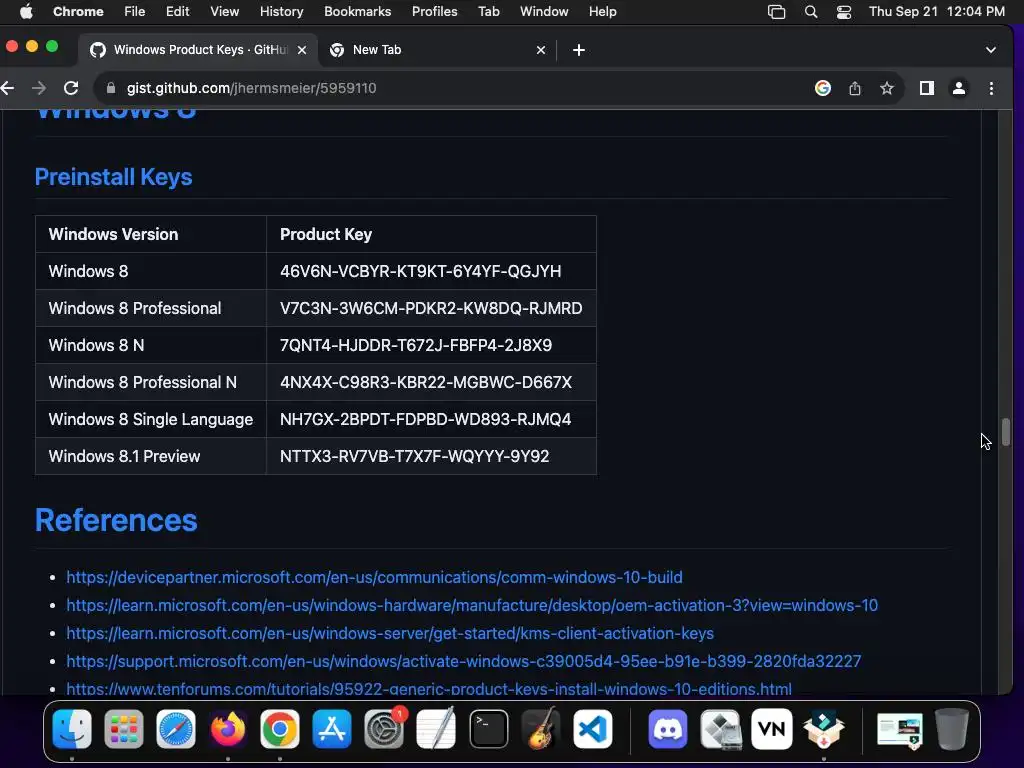This screenshot has width=1024, height=768.
Task: Open the Window menu
Action: tap(544, 12)
